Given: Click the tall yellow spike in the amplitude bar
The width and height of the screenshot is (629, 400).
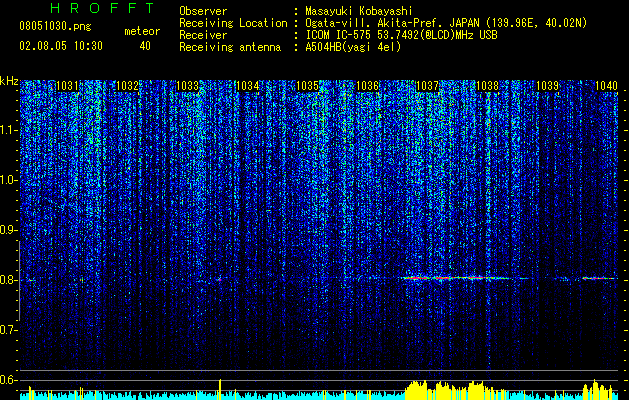Looking at the screenshot, I should tap(220, 389).
